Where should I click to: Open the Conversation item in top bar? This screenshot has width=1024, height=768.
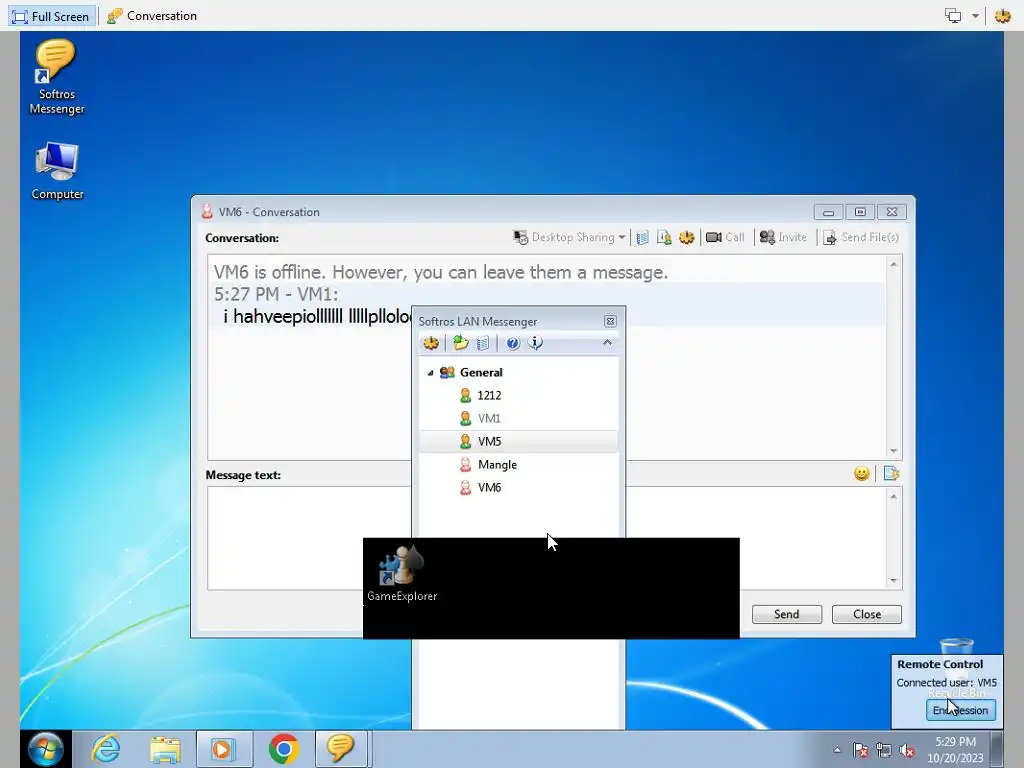[x=152, y=16]
